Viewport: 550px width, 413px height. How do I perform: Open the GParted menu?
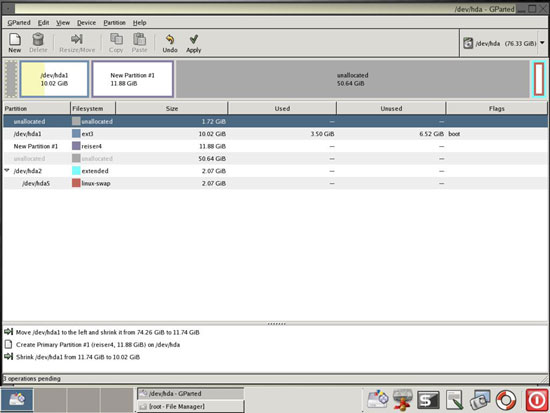tap(19, 23)
